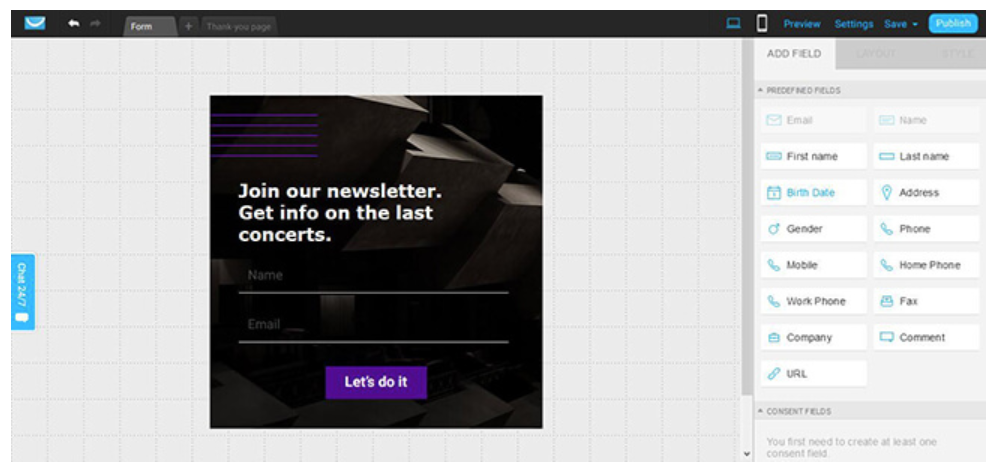997x475 pixels.
Task: Click the GetResponse envelope logo
Action: click(x=35, y=23)
